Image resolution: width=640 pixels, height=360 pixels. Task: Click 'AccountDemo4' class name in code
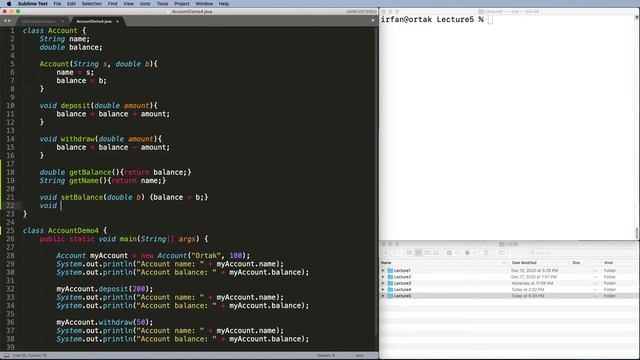coord(73,231)
